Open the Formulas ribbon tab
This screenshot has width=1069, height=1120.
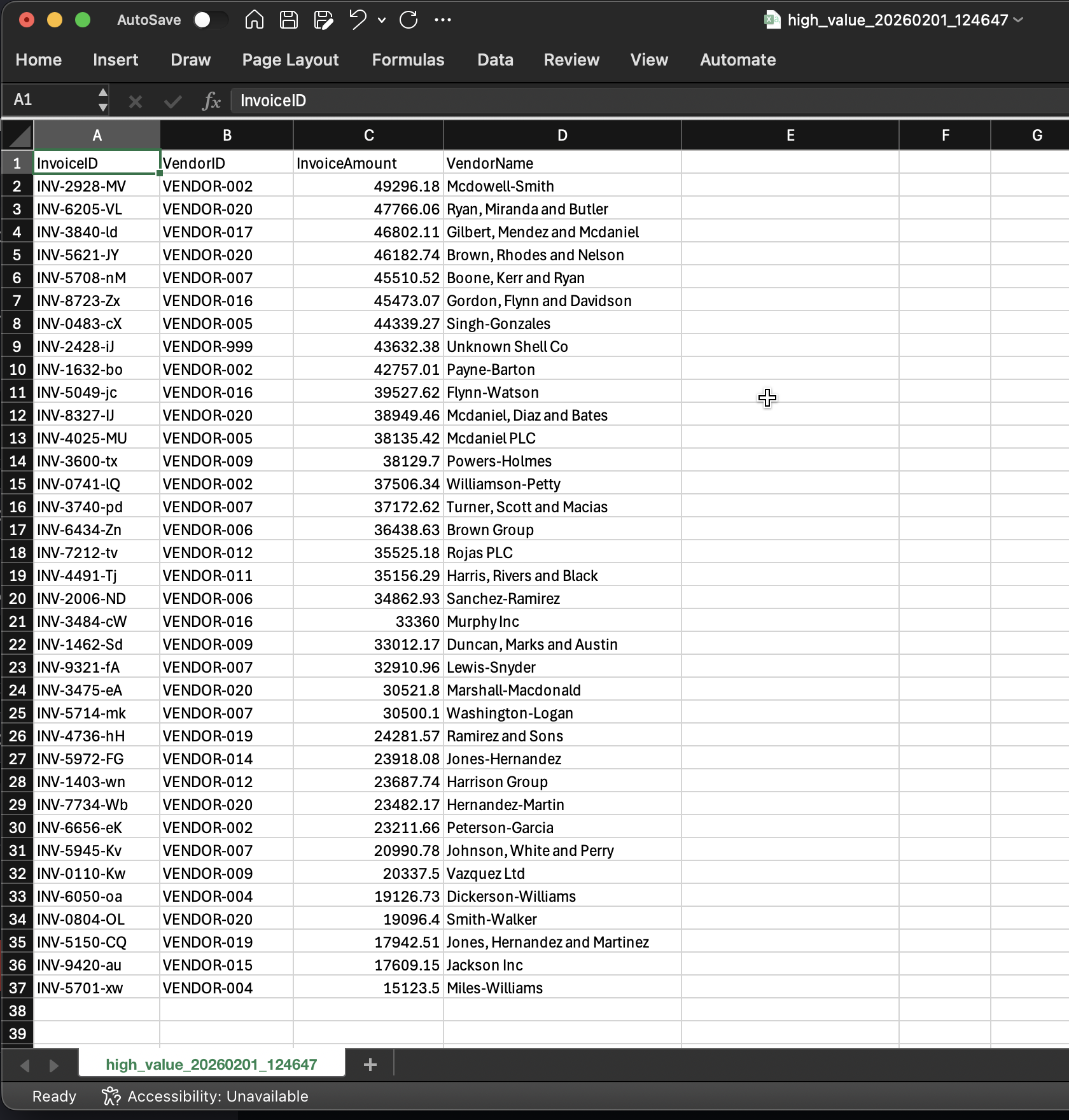tap(408, 60)
